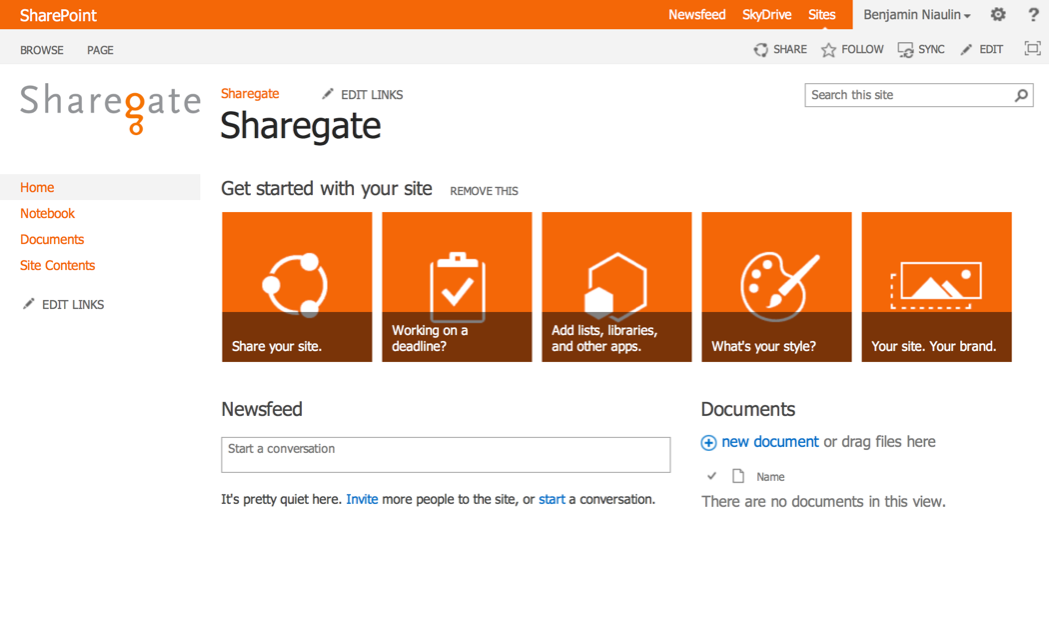Toggle the select-all checkmark in Documents
The image size is (1049, 622).
(x=712, y=476)
